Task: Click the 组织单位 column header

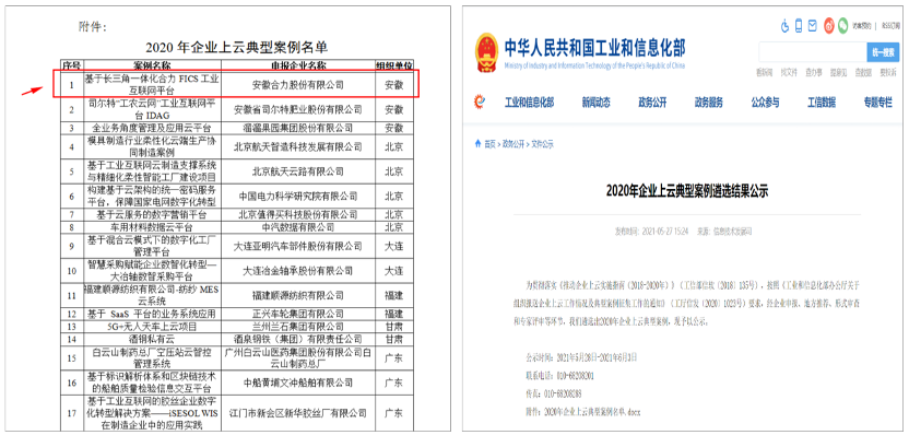Action: [x=394, y=64]
